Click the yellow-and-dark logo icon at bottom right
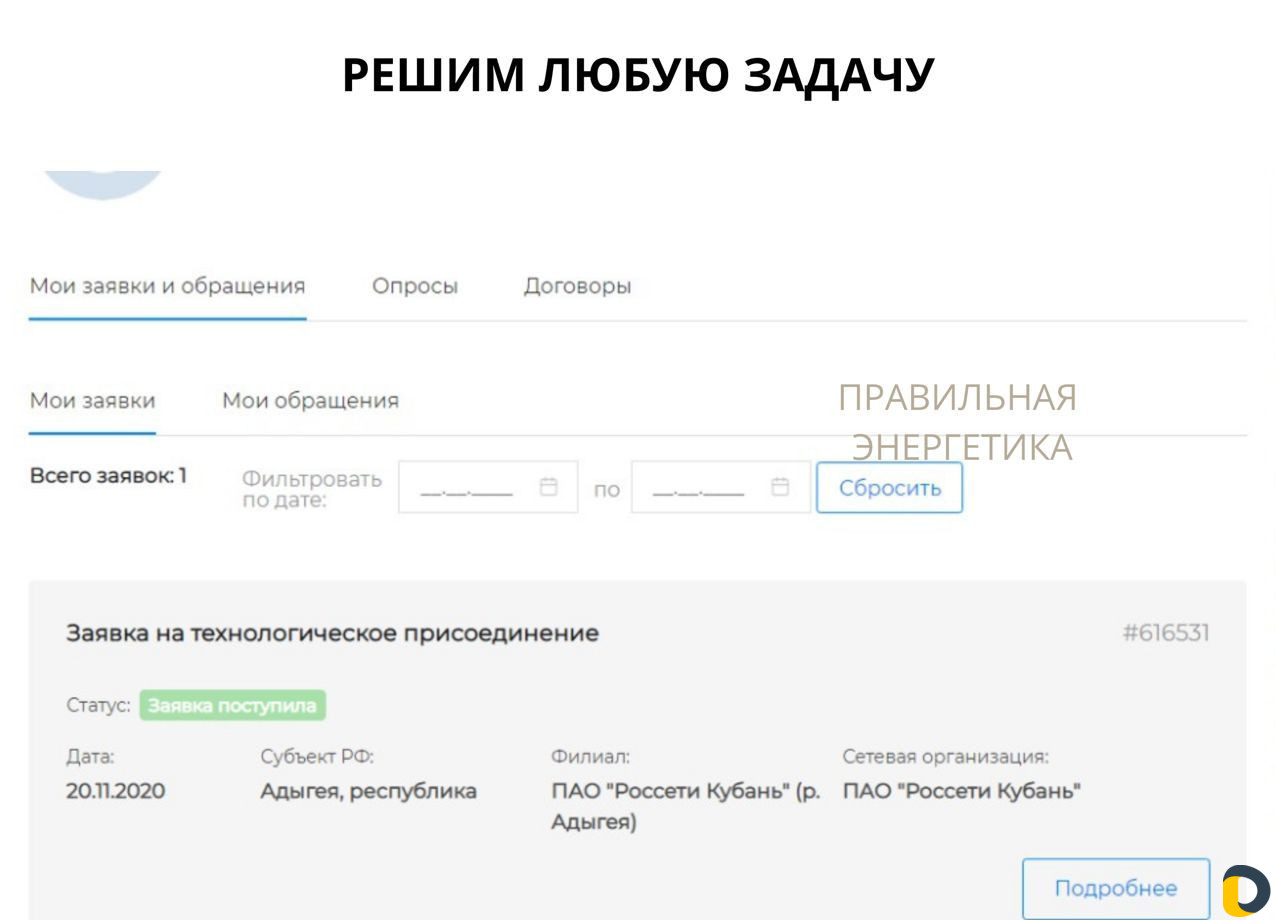The image size is (1276, 920). [1246, 890]
